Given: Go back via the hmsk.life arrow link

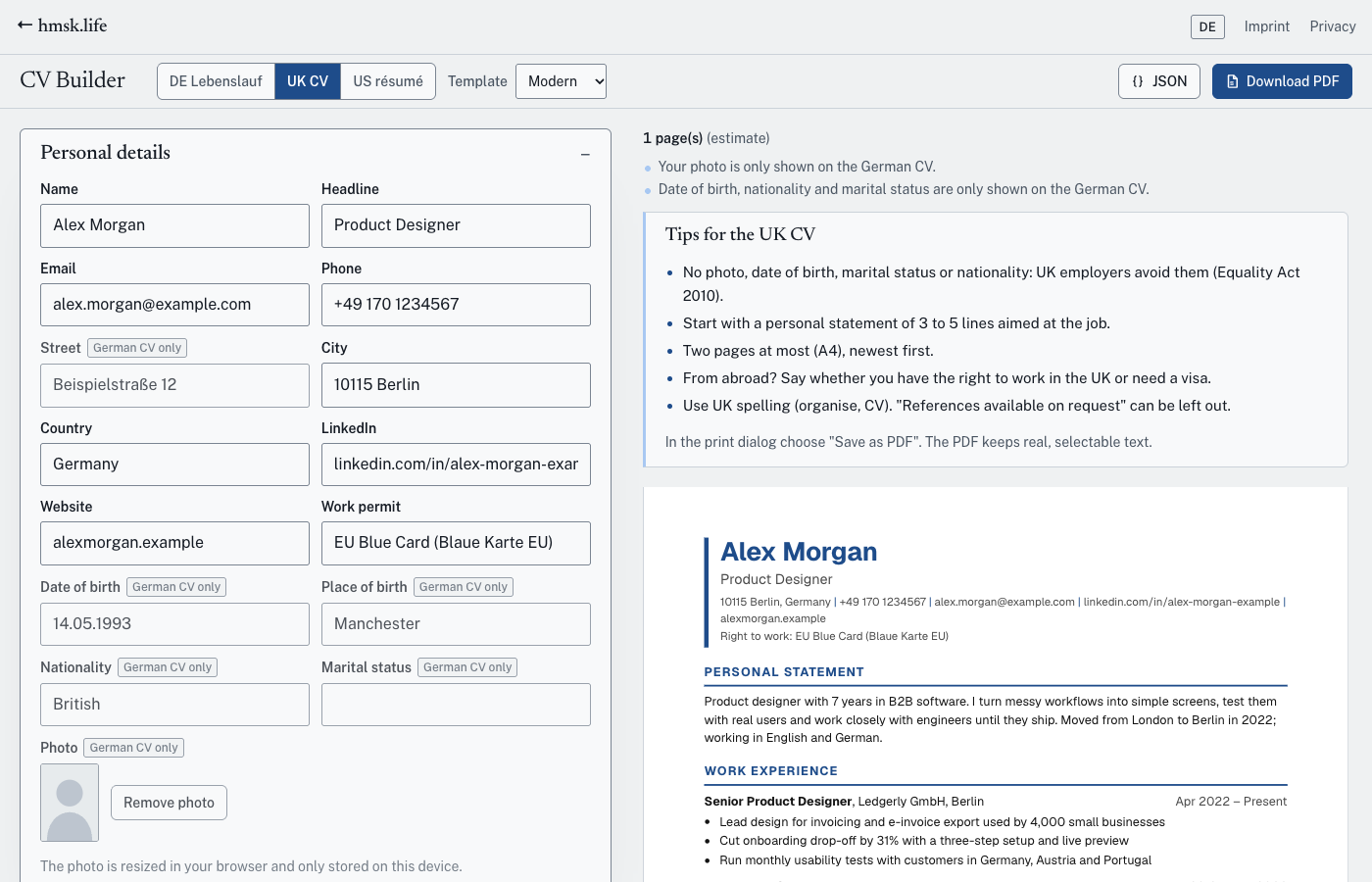Looking at the screenshot, I should 62,25.
